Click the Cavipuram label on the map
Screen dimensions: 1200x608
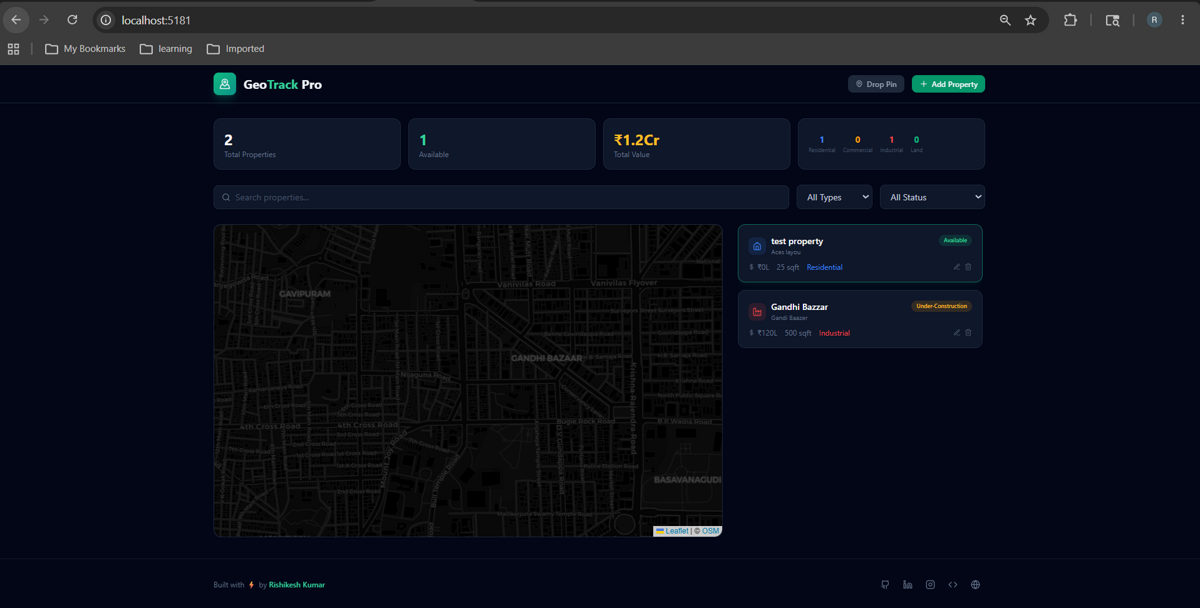(x=304, y=295)
